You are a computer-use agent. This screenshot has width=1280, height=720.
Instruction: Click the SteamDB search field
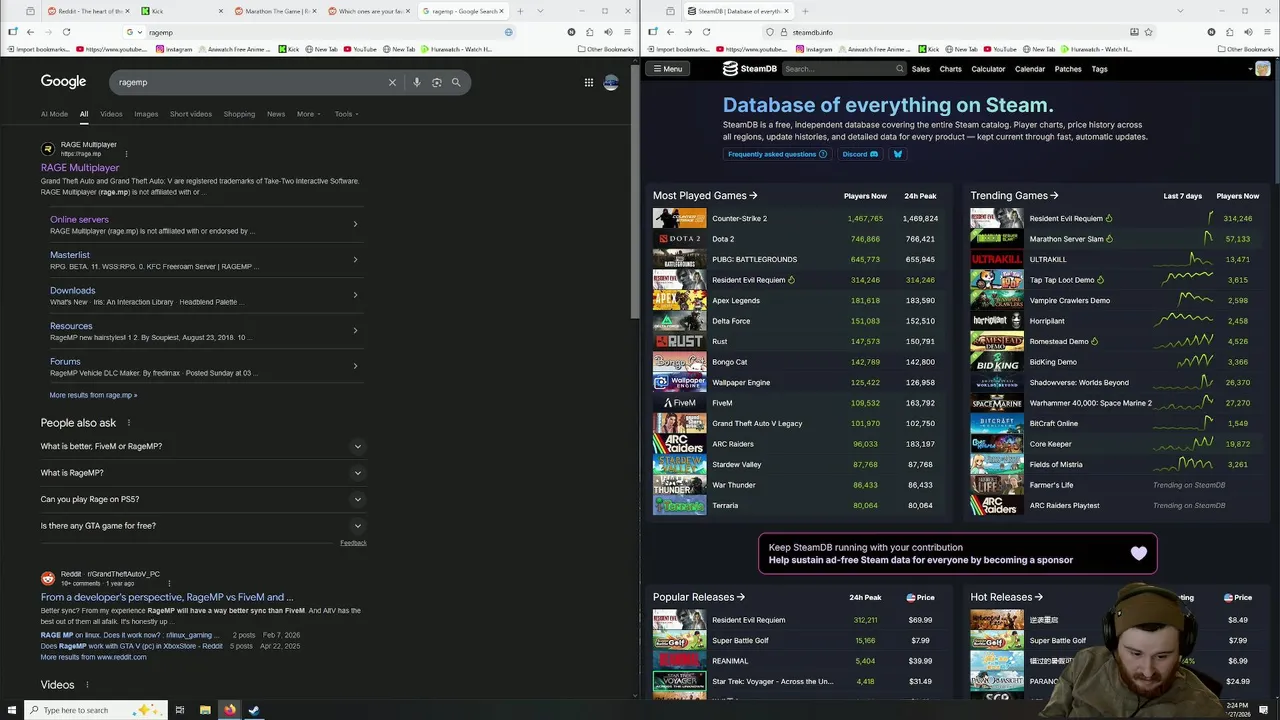[838, 69]
